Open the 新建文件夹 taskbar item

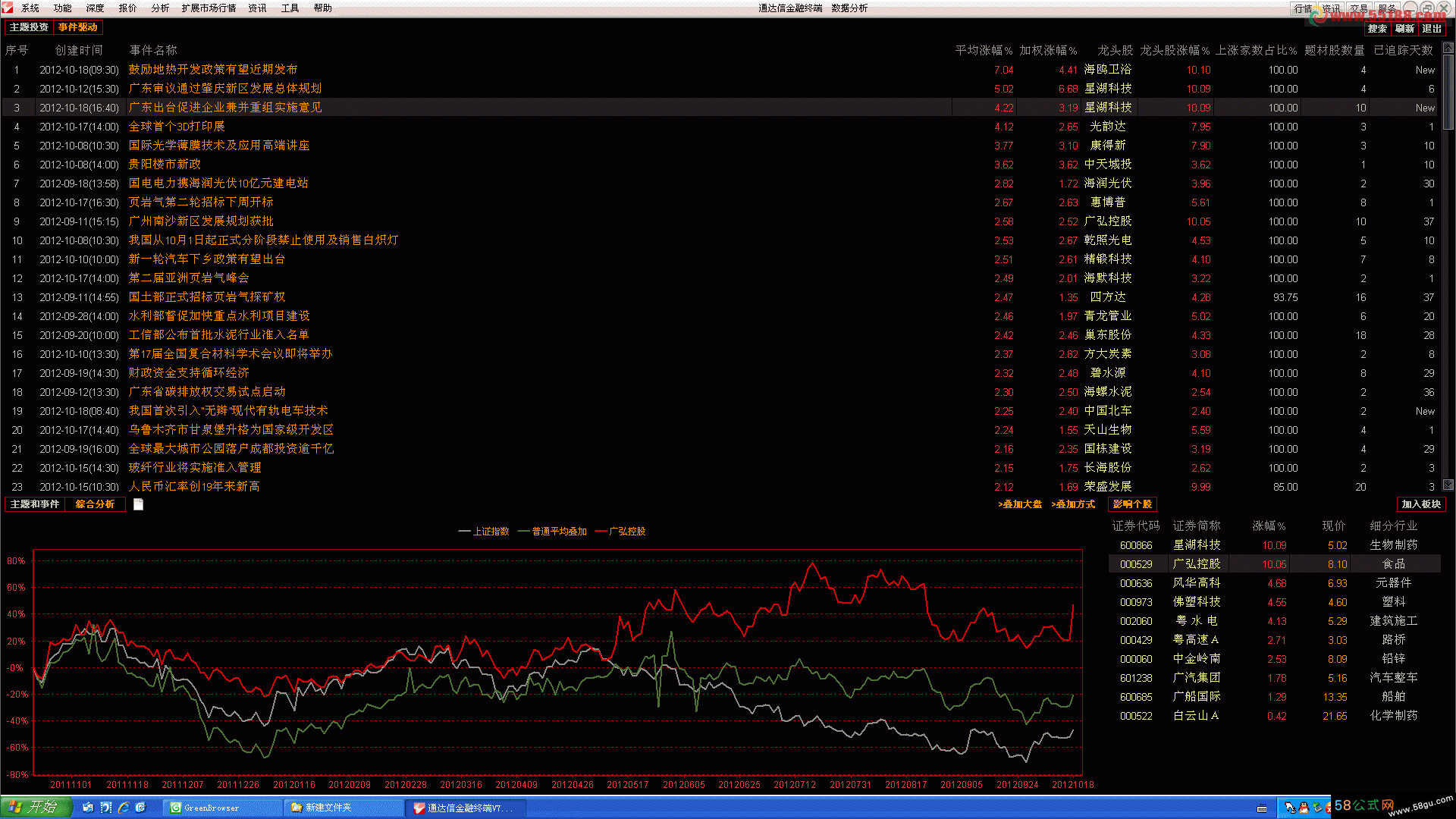(x=343, y=808)
